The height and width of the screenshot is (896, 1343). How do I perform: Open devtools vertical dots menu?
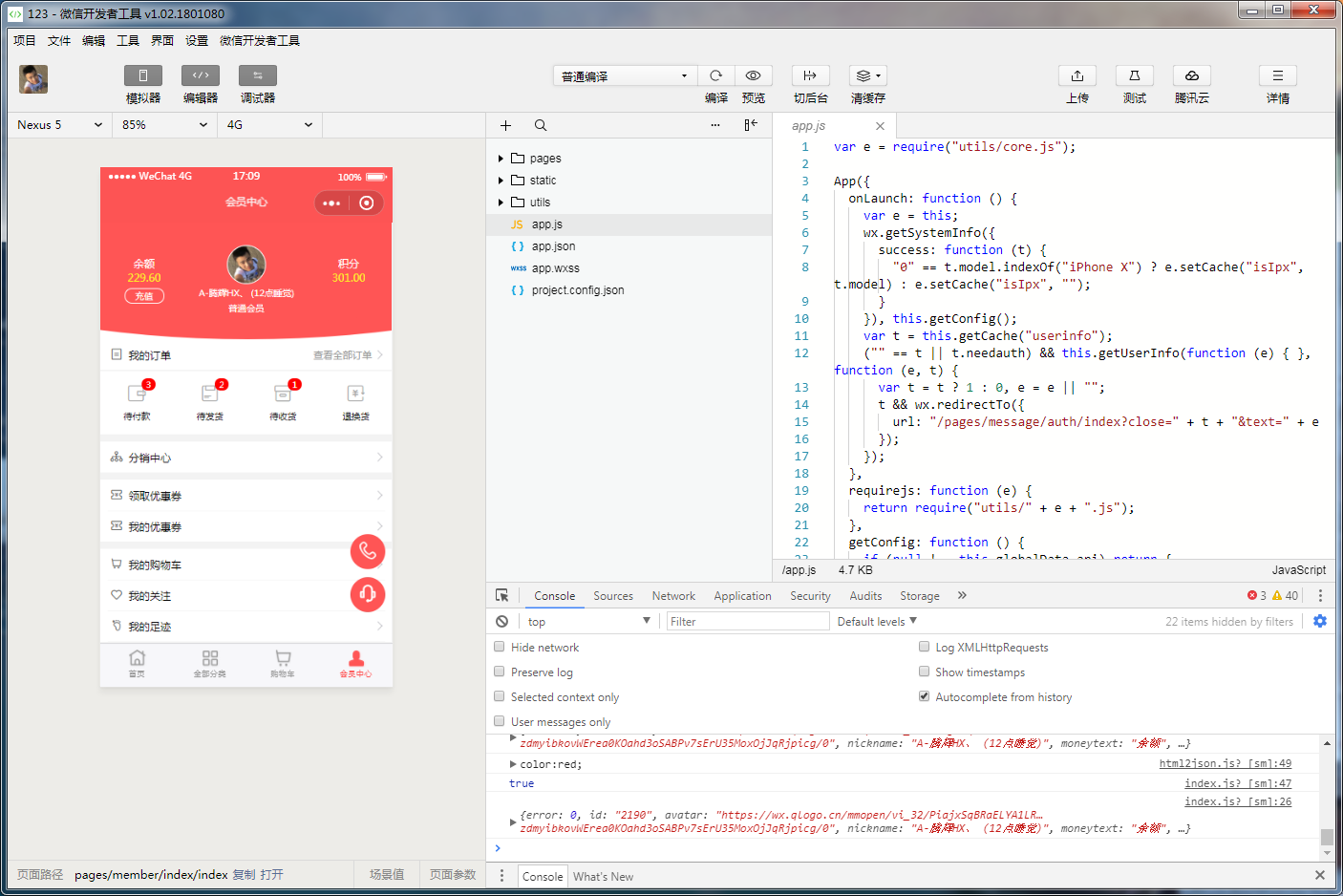pyautogui.click(x=1320, y=595)
